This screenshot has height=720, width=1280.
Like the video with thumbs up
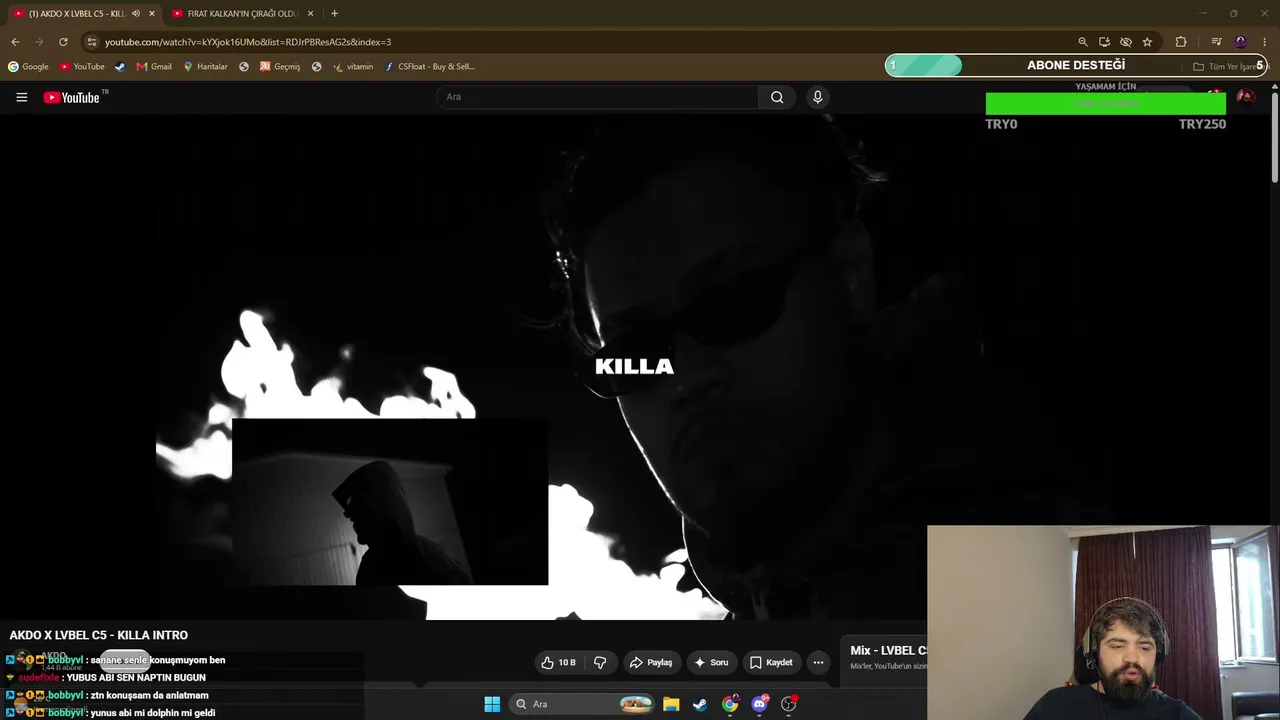click(x=559, y=662)
